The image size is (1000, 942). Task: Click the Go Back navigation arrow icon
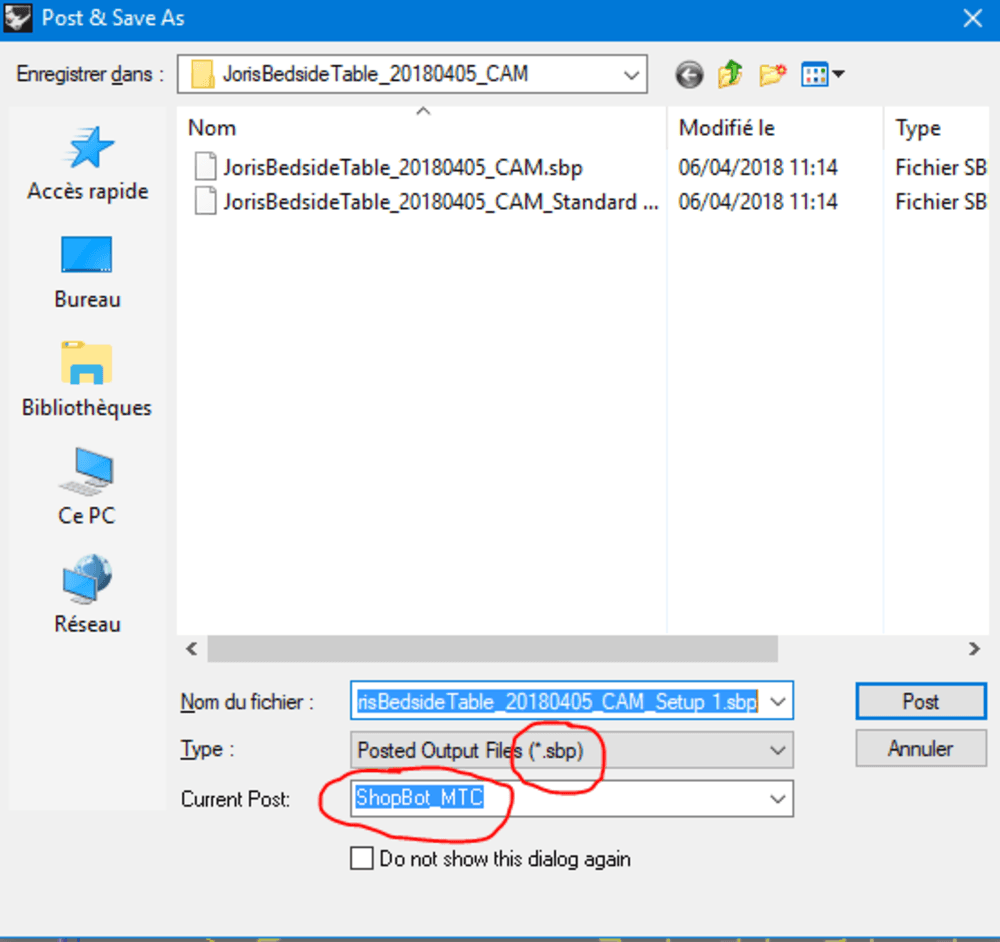click(x=689, y=74)
